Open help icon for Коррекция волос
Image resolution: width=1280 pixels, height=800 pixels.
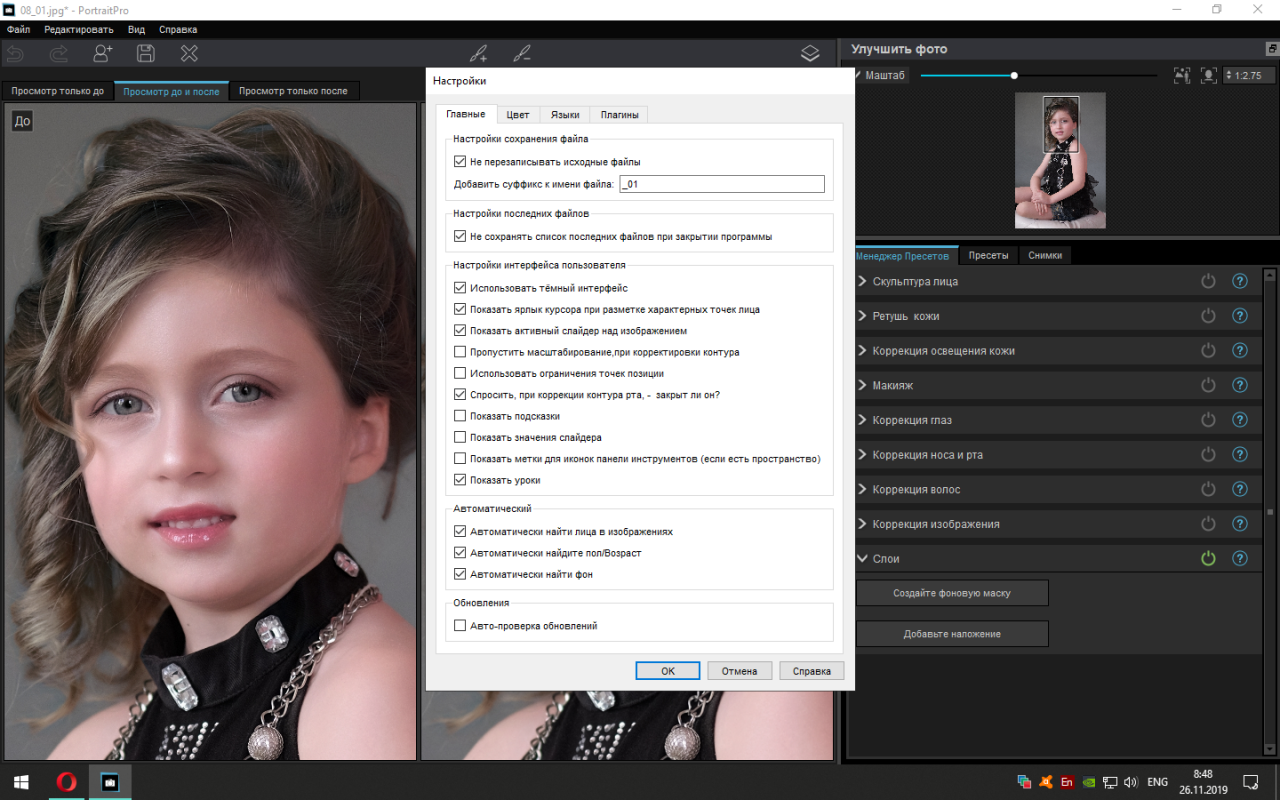coord(1240,490)
